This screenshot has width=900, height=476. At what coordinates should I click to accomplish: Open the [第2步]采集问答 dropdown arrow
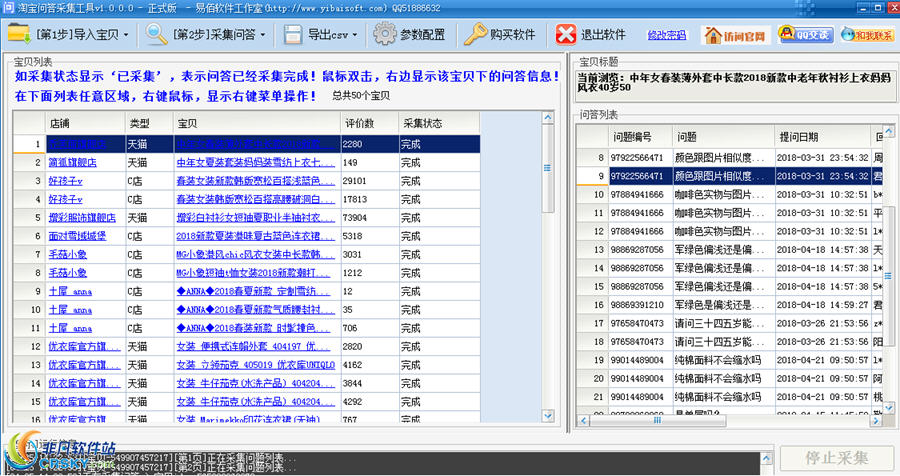click(263, 35)
